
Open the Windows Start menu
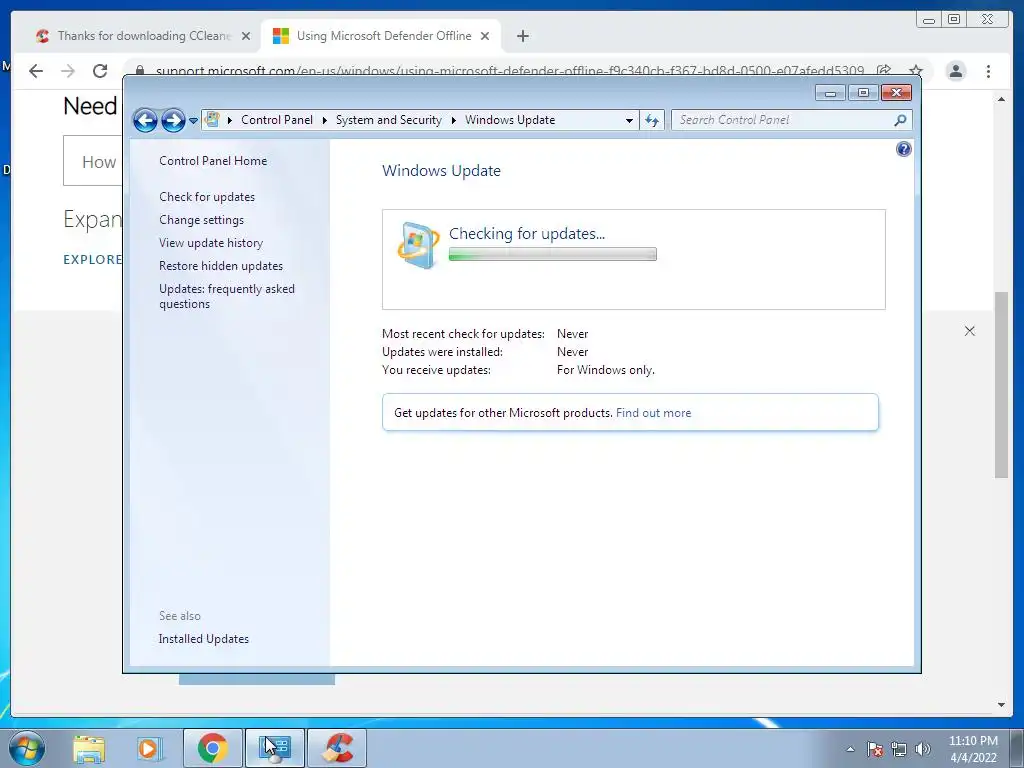27,748
